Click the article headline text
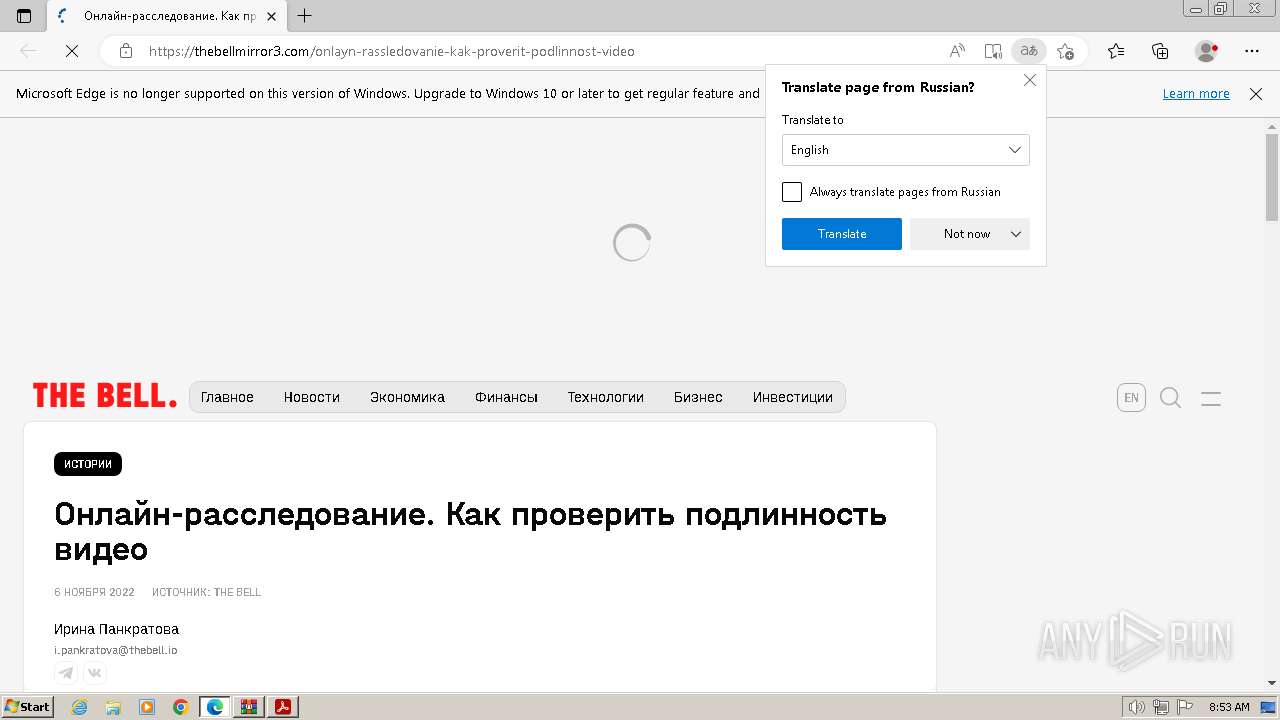The height and width of the screenshot is (720, 1280). click(x=470, y=532)
